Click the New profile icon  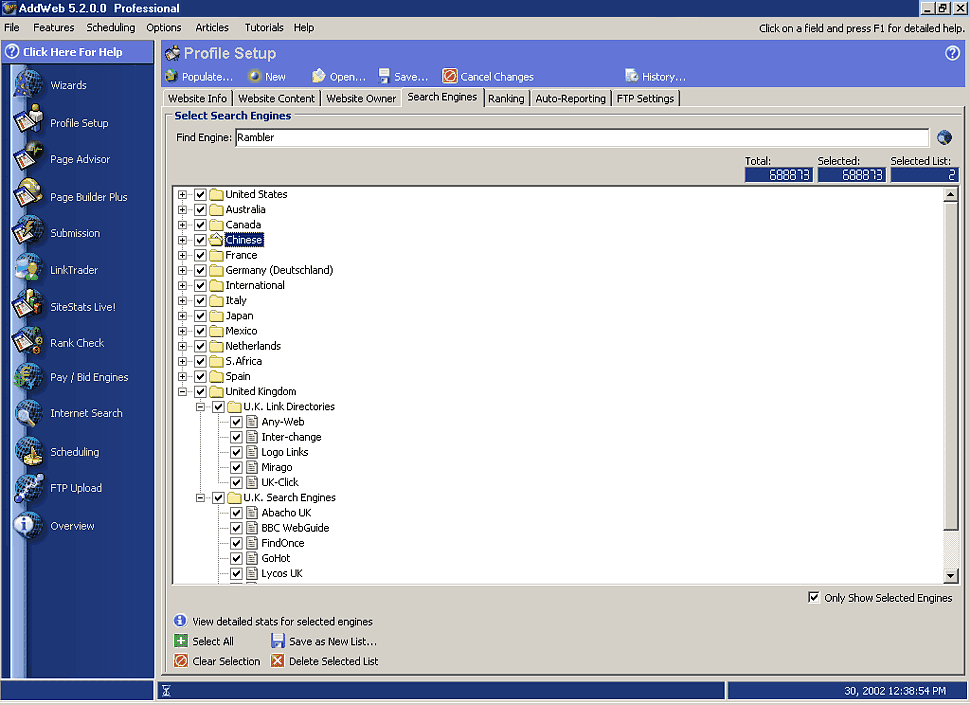click(x=254, y=76)
